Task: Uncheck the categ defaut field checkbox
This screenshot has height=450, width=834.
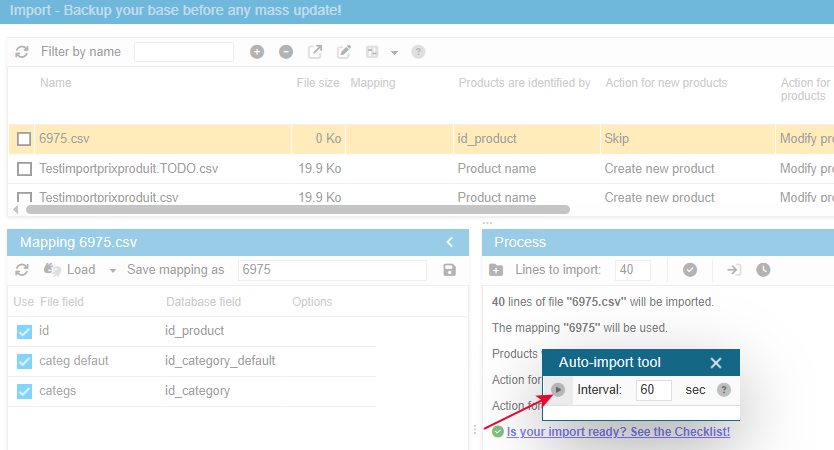Action: click(x=24, y=361)
